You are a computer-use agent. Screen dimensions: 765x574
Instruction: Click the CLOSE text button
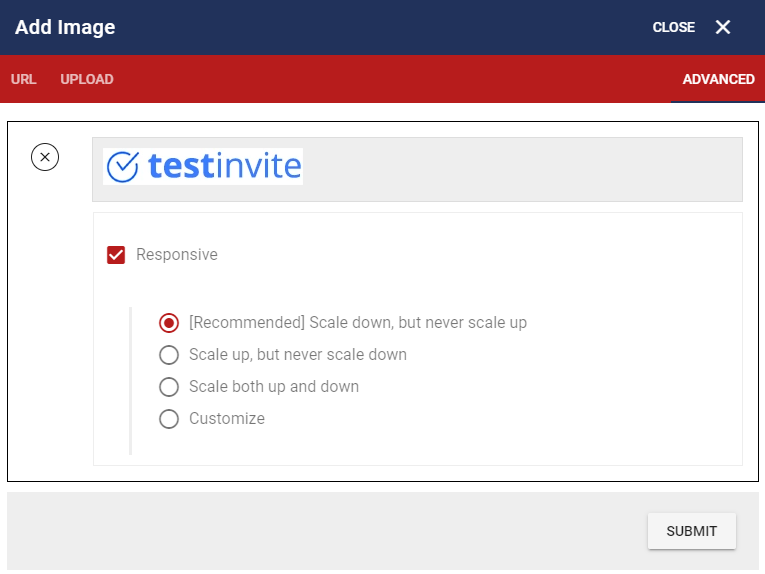pos(673,27)
